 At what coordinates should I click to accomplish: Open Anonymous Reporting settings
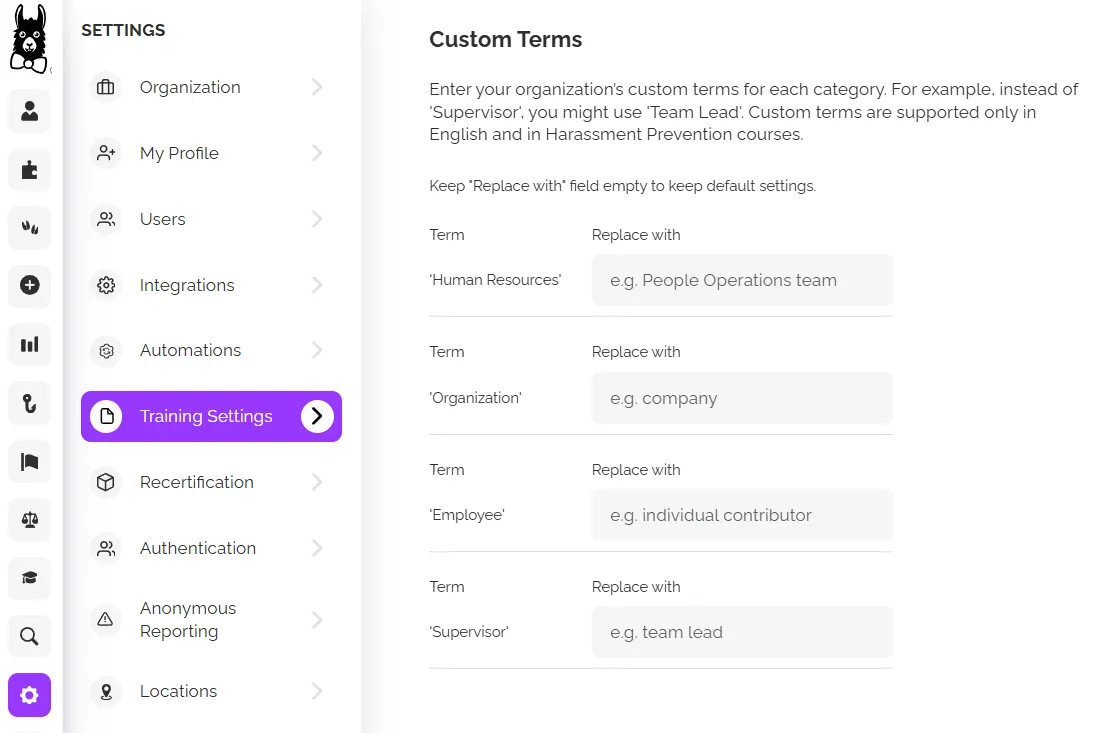[x=188, y=620]
